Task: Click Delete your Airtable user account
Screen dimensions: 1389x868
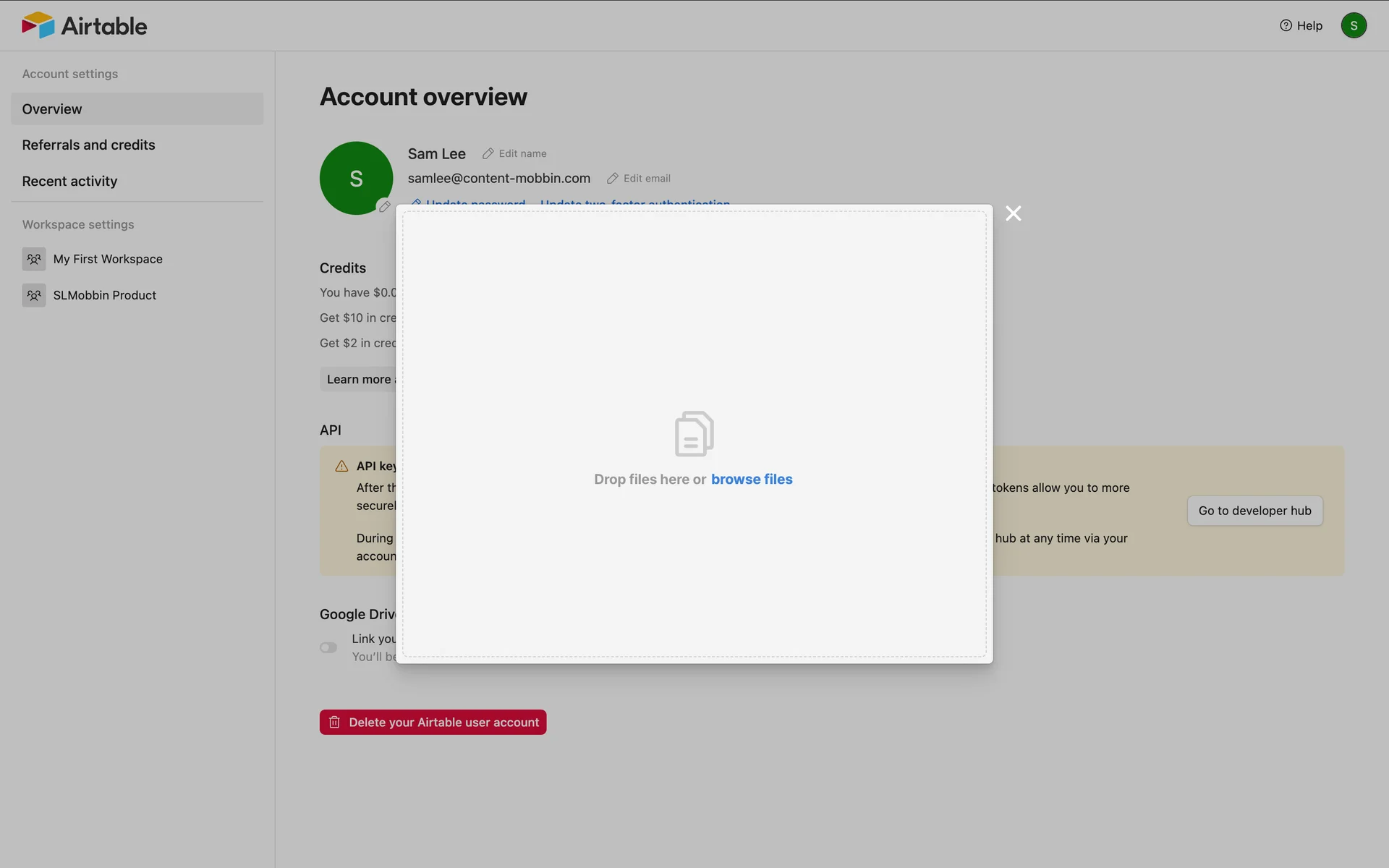Action: pos(433,722)
